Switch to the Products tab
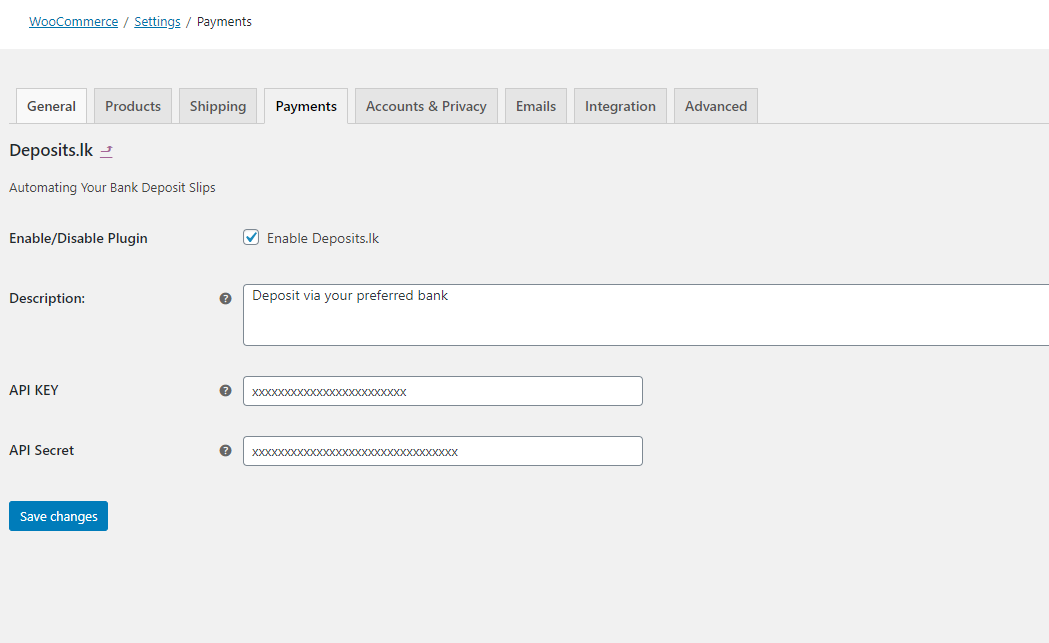Screen dimensions: 1049x643 pyautogui.click(x=133, y=106)
